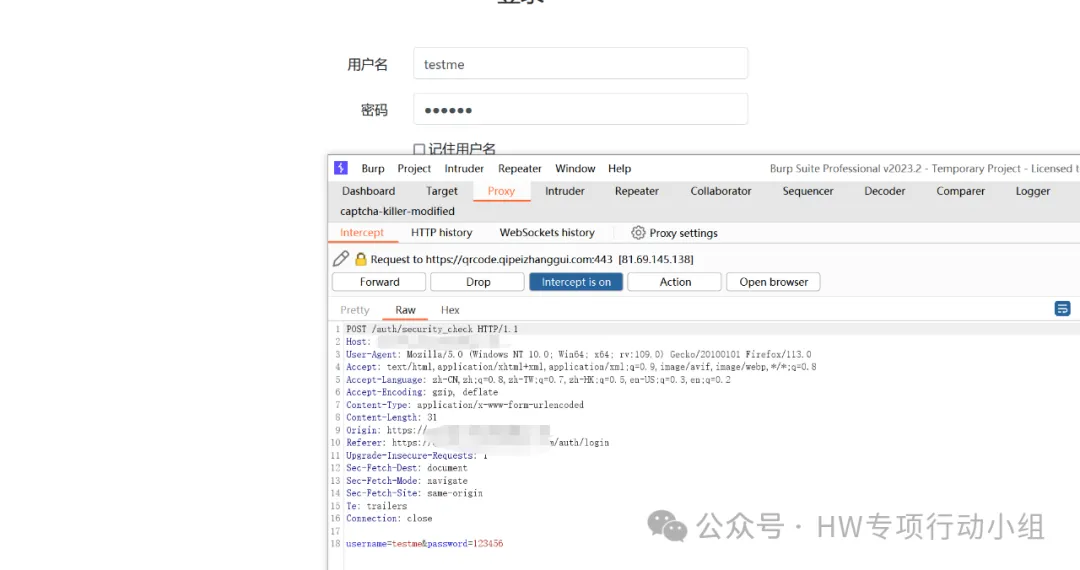Click the Te: trailers line
The image size is (1080, 570).
tap(376, 506)
